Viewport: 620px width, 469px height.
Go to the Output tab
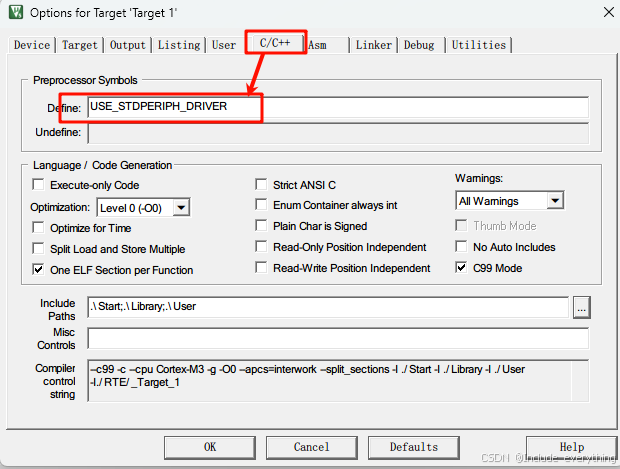pos(128,45)
